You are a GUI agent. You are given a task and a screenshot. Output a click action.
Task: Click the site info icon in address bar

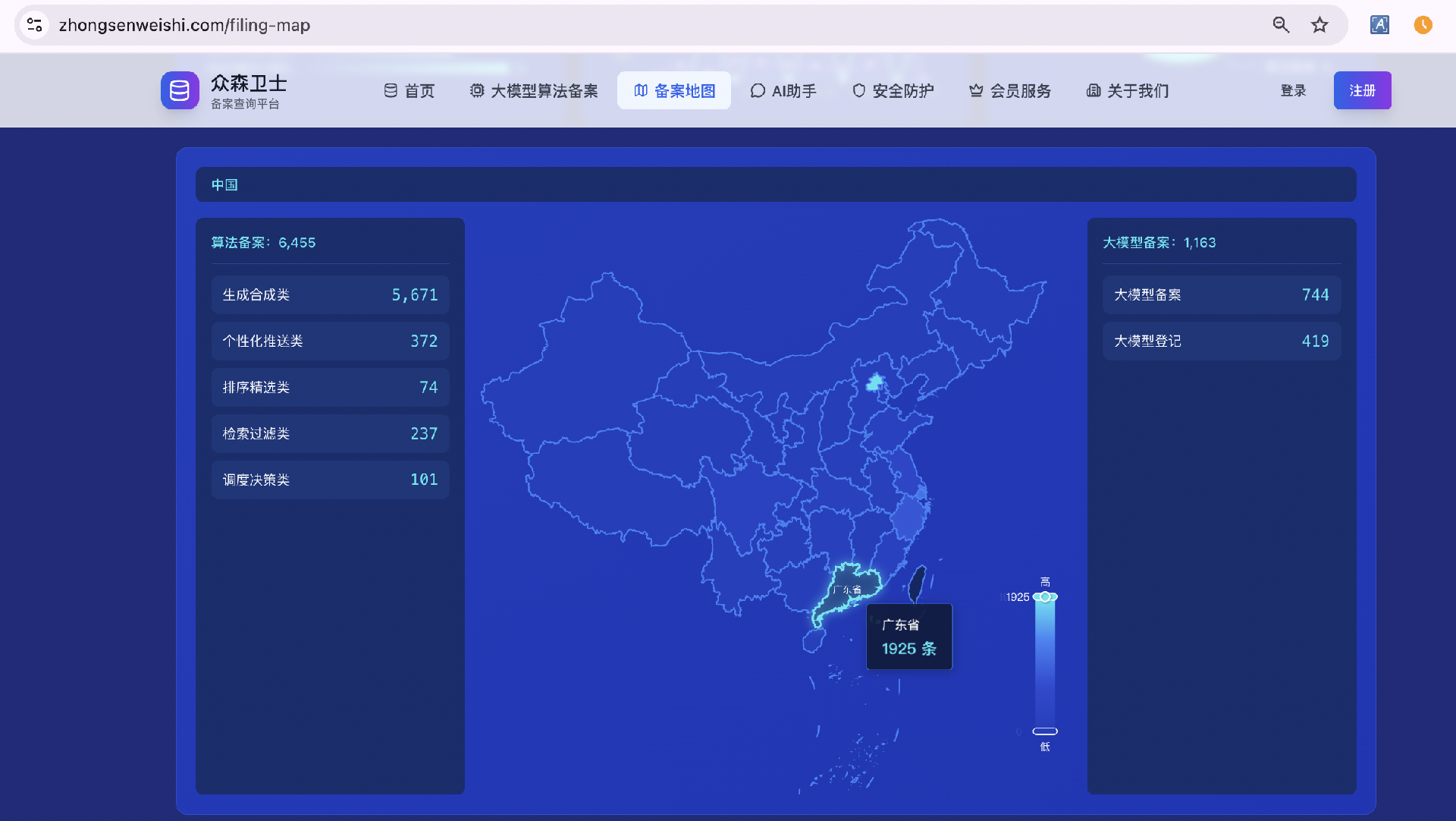click(34, 25)
